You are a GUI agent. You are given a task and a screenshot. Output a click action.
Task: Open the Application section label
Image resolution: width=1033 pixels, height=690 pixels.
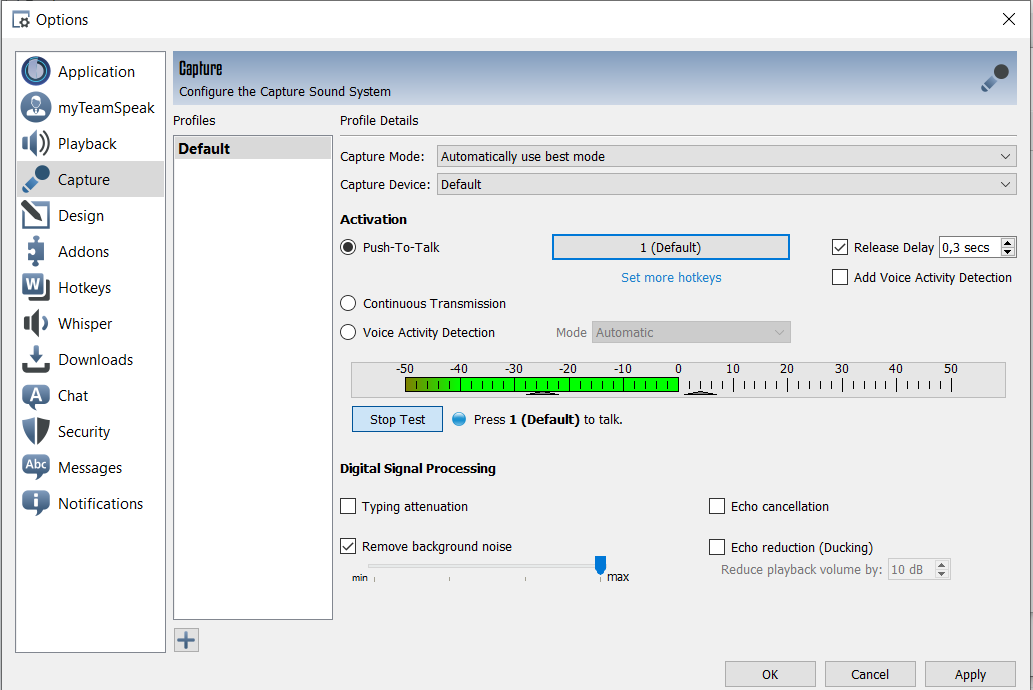[x=96, y=72]
